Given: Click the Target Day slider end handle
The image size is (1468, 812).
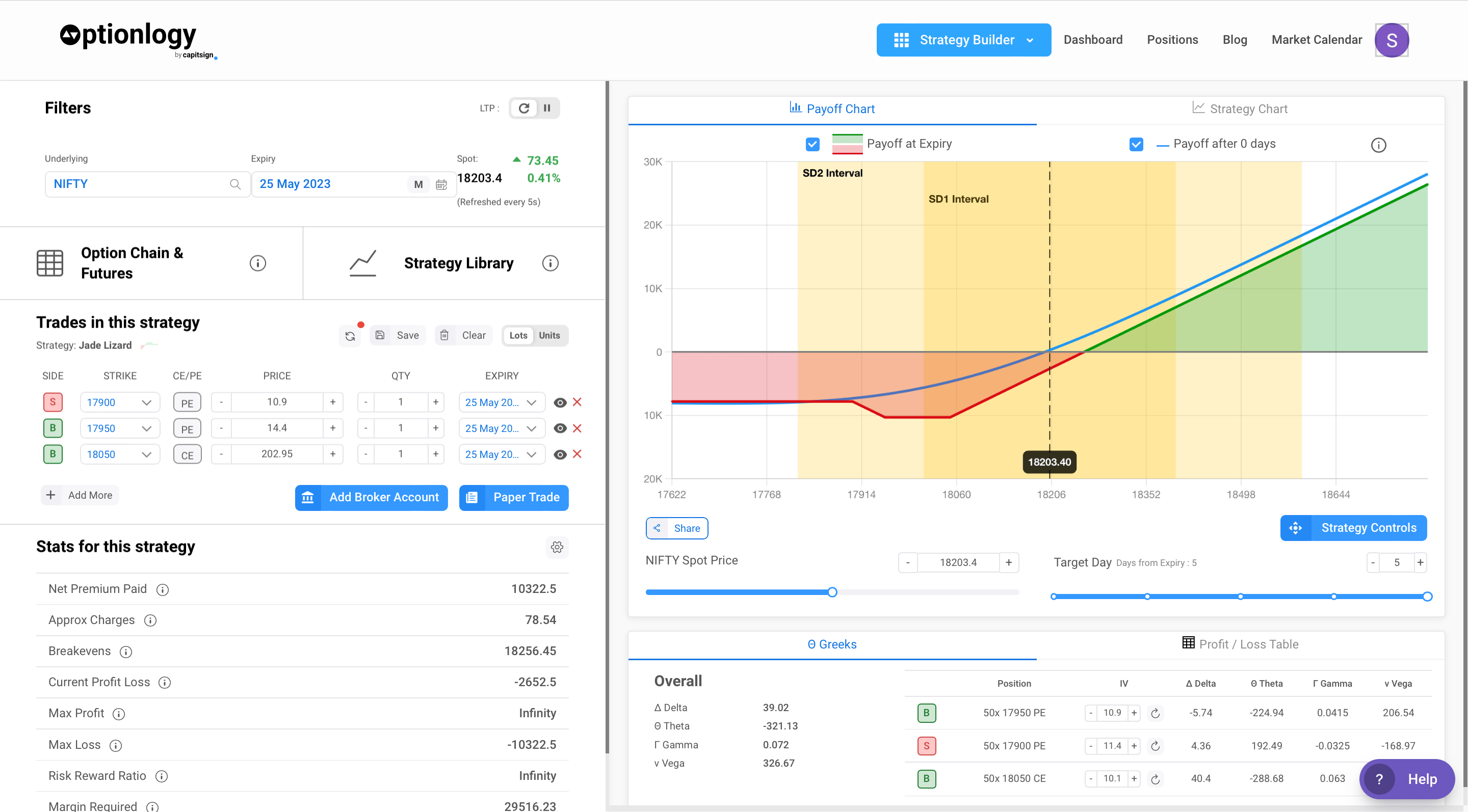Looking at the screenshot, I should [x=1427, y=597].
